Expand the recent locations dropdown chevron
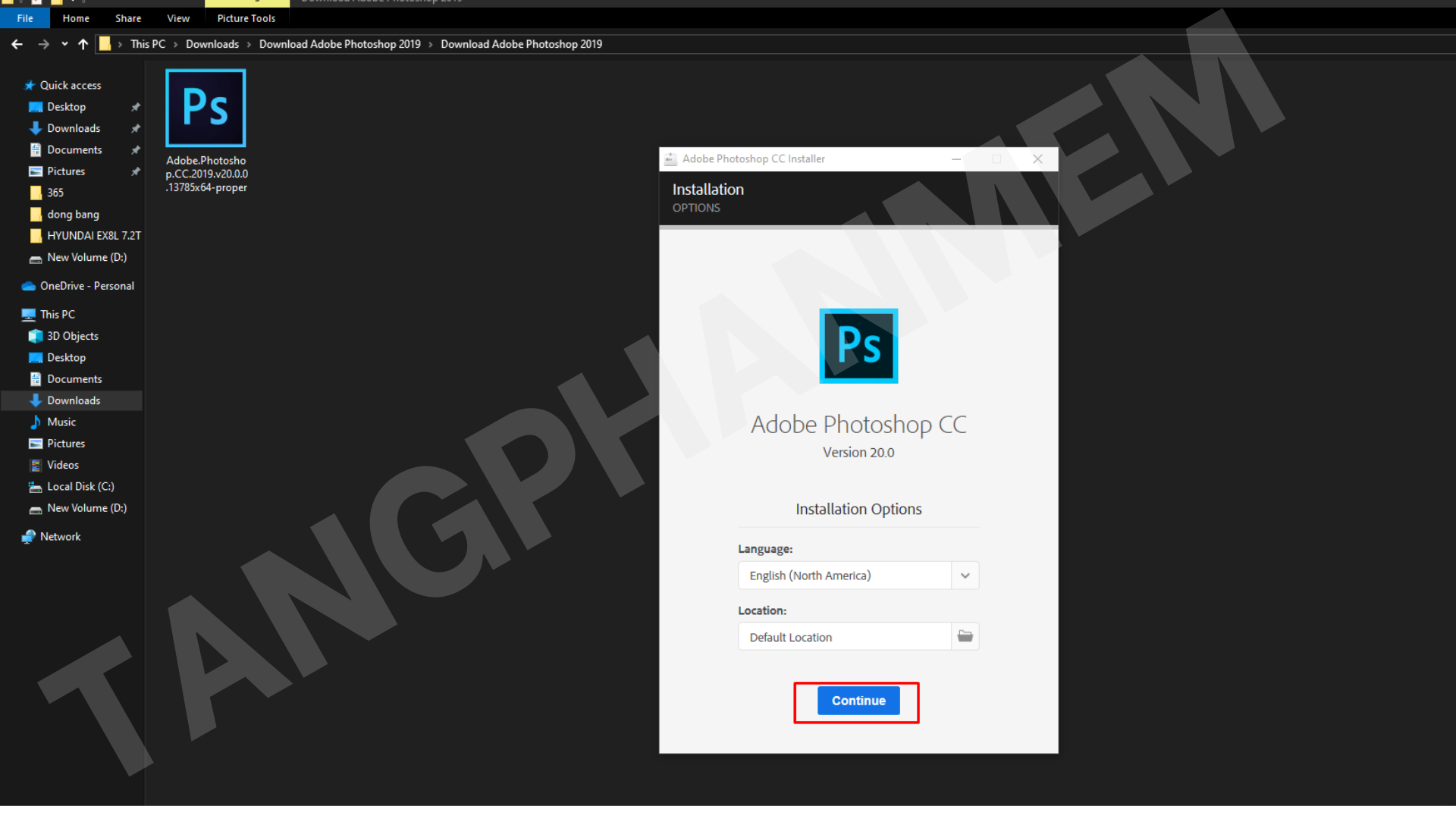This screenshot has height=819, width=1456. [x=64, y=44]
